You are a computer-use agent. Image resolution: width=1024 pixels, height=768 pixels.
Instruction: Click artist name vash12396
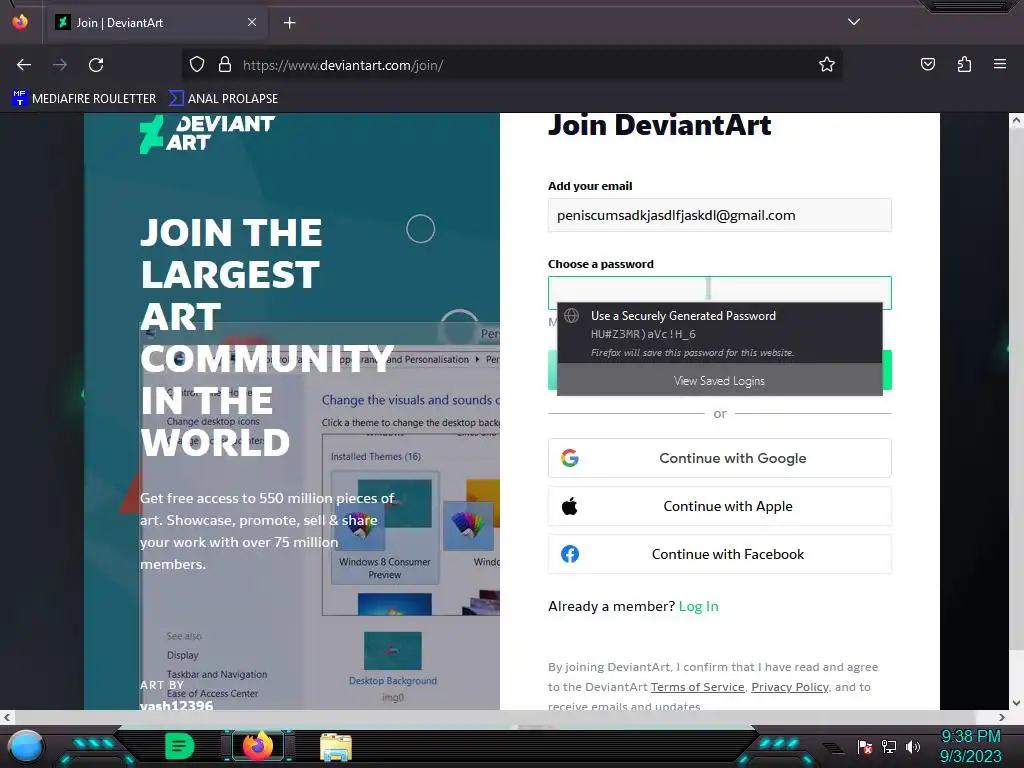coord(176,705)
